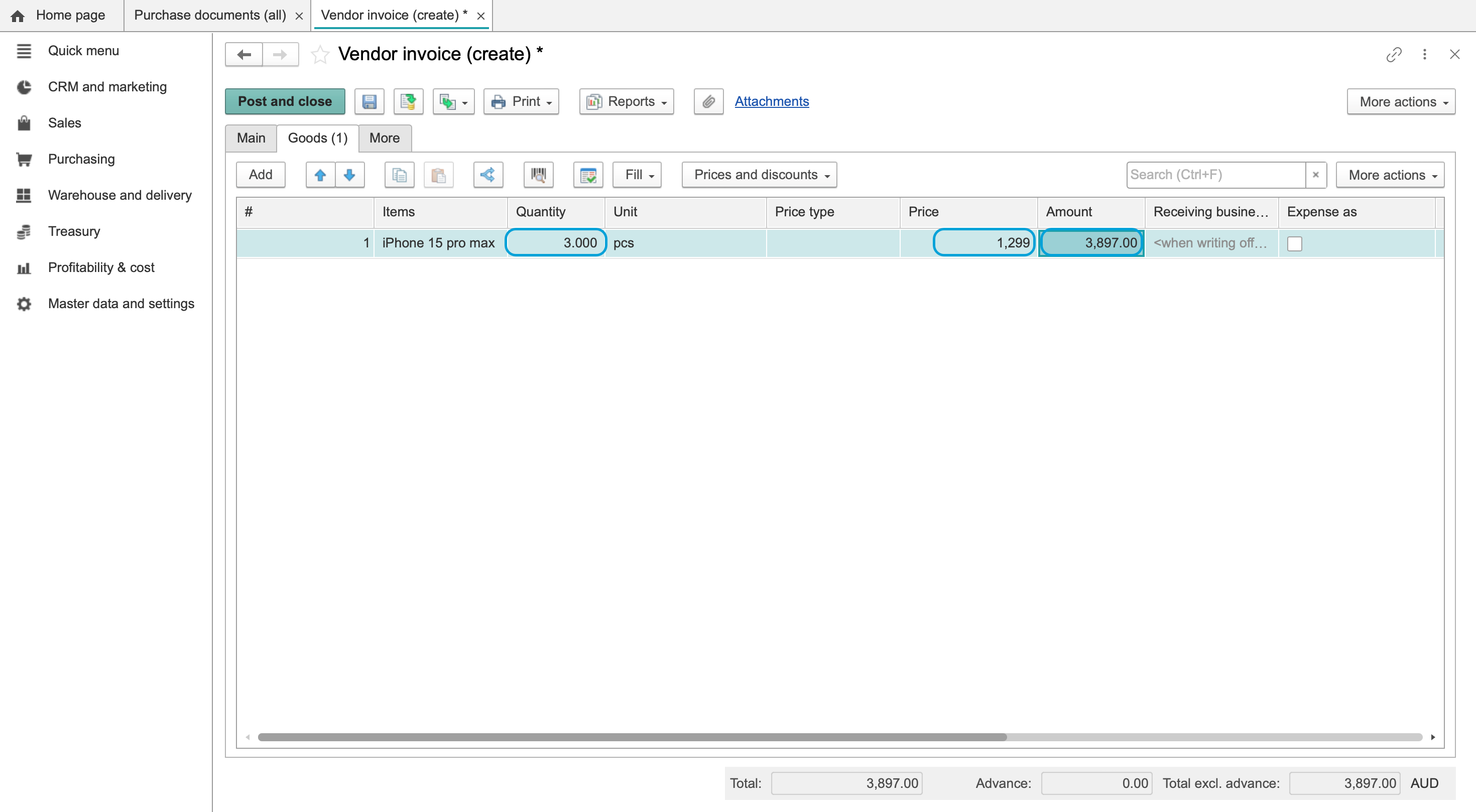Click the back navigation arrow

[244, 54]
